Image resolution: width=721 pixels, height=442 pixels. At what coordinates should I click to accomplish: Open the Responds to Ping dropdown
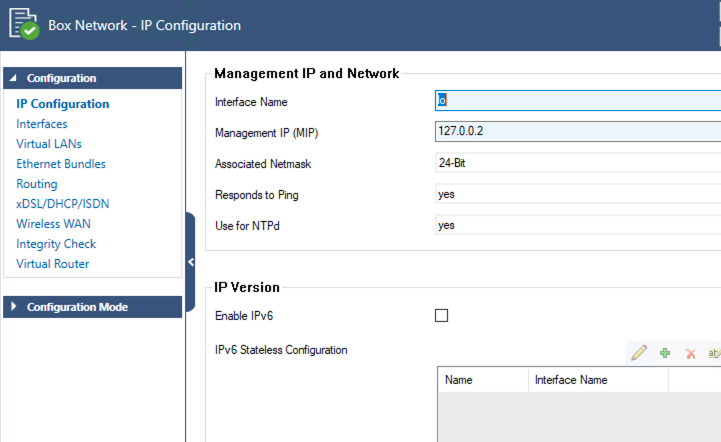(577, 194)
